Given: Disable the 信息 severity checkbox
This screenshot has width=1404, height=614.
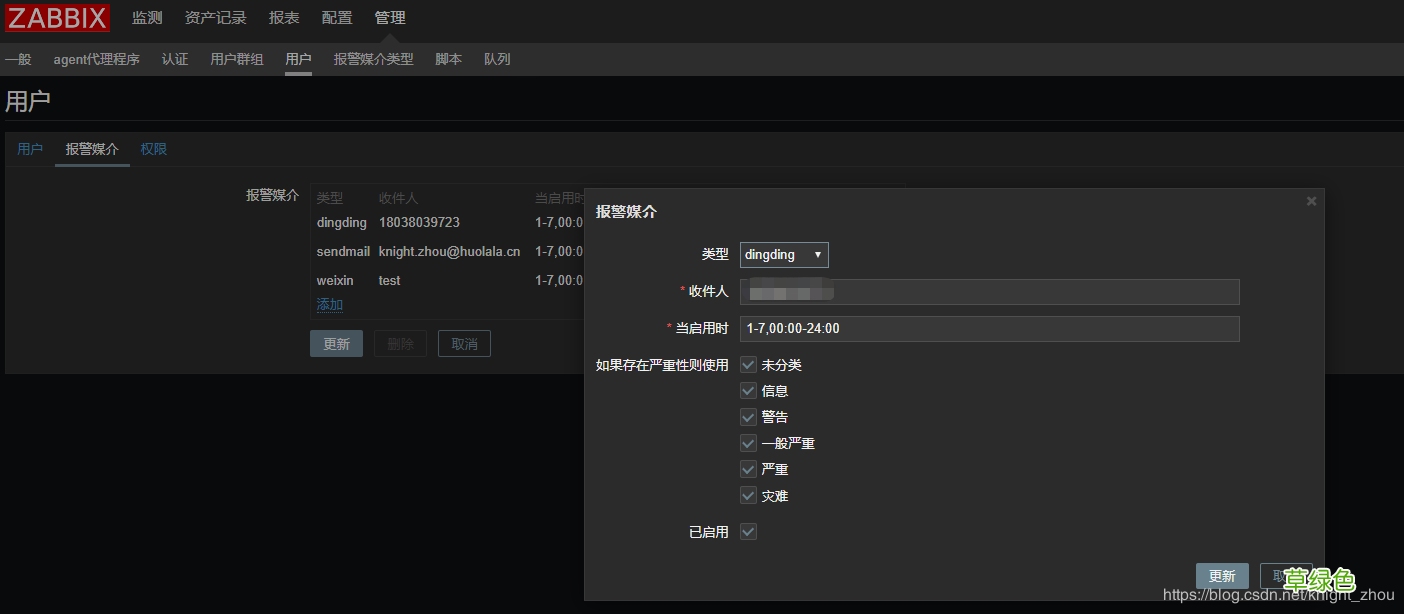Looking at the screenshot, I should pos(748,390).
